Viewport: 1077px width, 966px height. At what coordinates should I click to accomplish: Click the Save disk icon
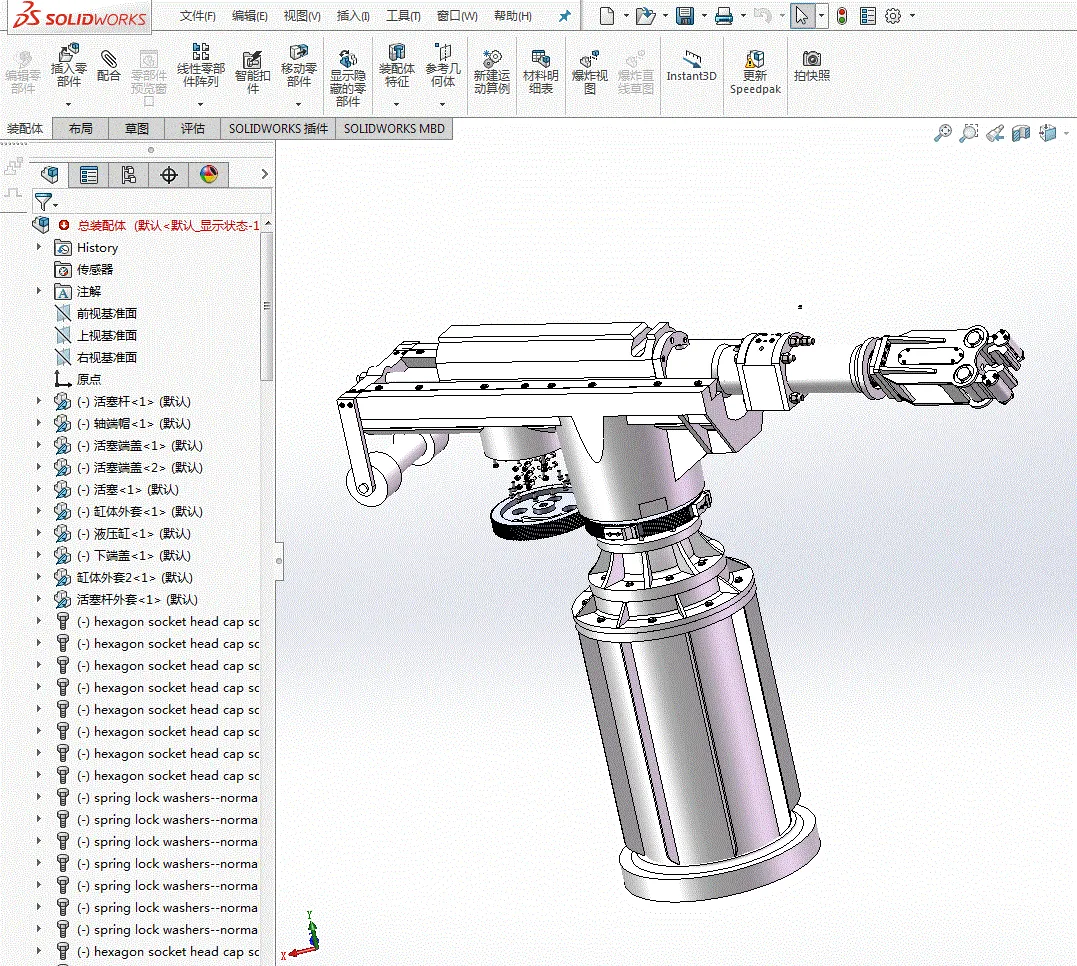(x=685, y=16)
